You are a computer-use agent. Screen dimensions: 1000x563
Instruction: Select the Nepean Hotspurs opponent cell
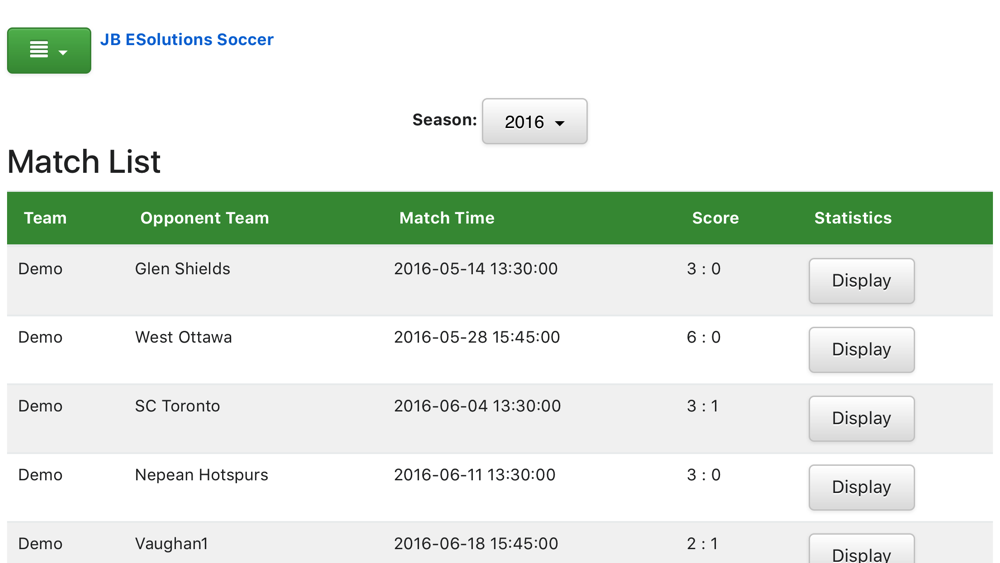tap(201, 475)
